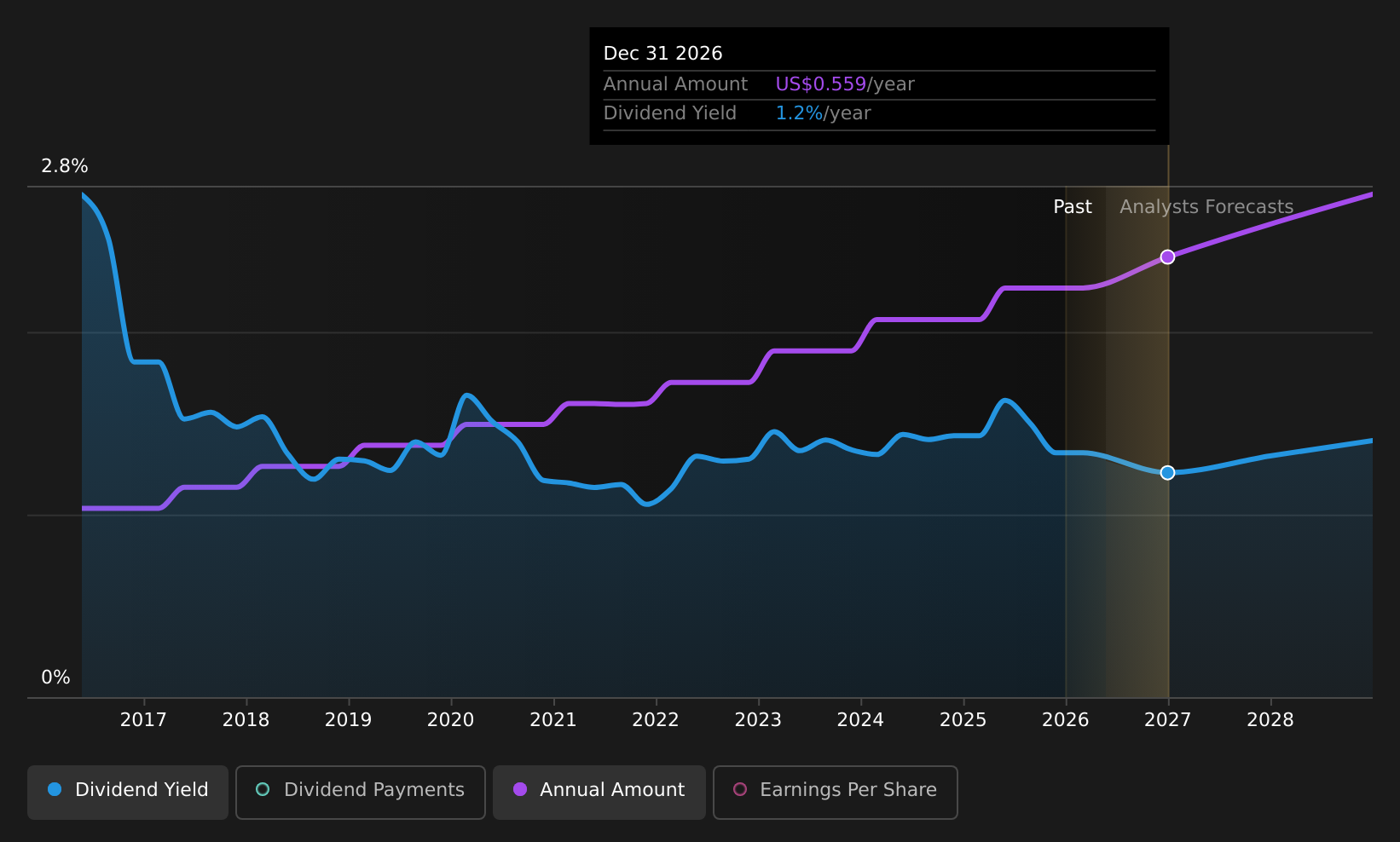Click the 2018 x-axis label
This screenshot has height=842, width=1400.
246,720
